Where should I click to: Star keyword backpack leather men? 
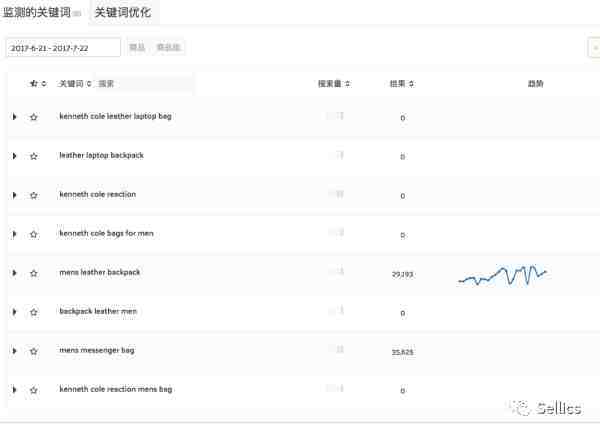[34, 312]
